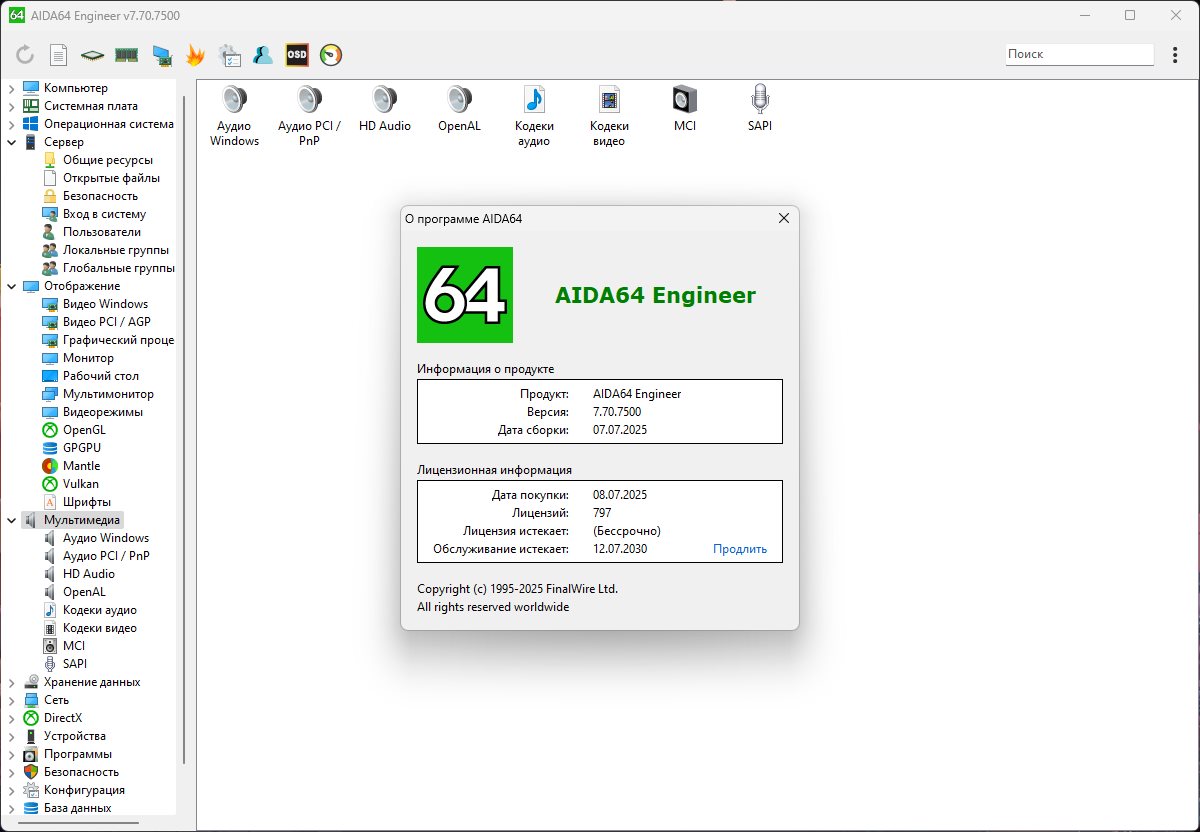Launch the flame stability test icon
Screen dimensions: 1200x832
[195, 55]
